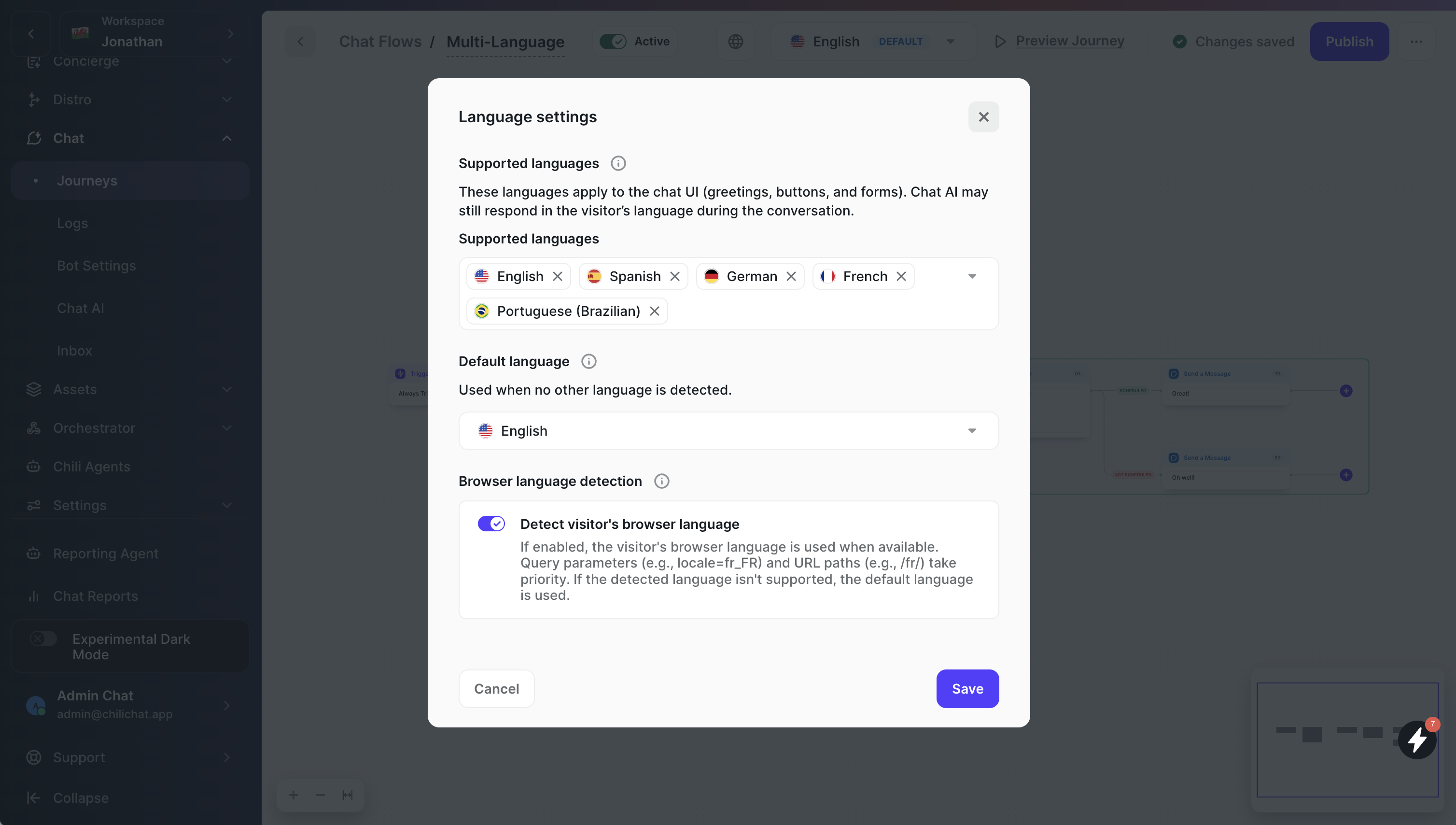Save the language settings
Image resolution: width=1456 pixels, height=825 pixels.
click(x=967, y=688)
